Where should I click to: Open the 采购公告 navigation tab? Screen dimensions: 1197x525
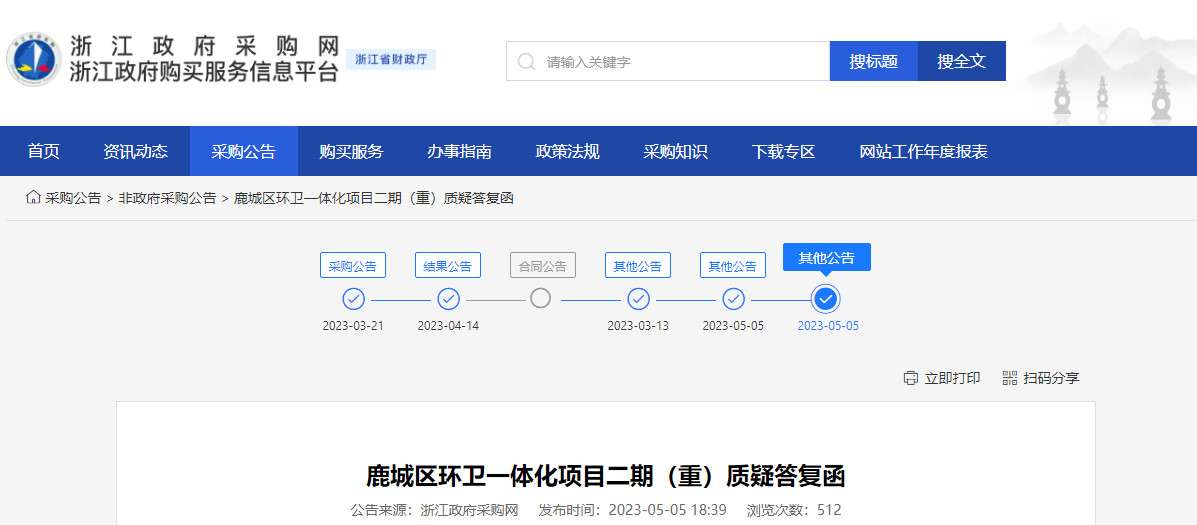tap(244, 151)
